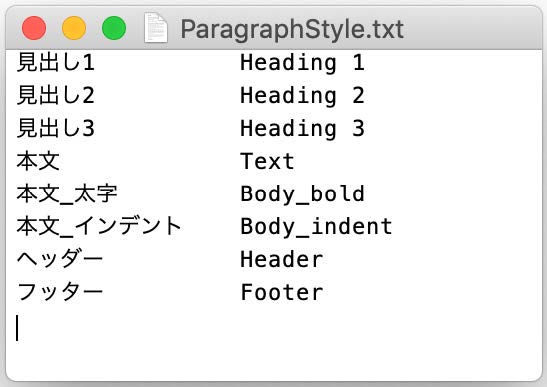
Task: Click the text ヘッダー
Action: (60, 259)
